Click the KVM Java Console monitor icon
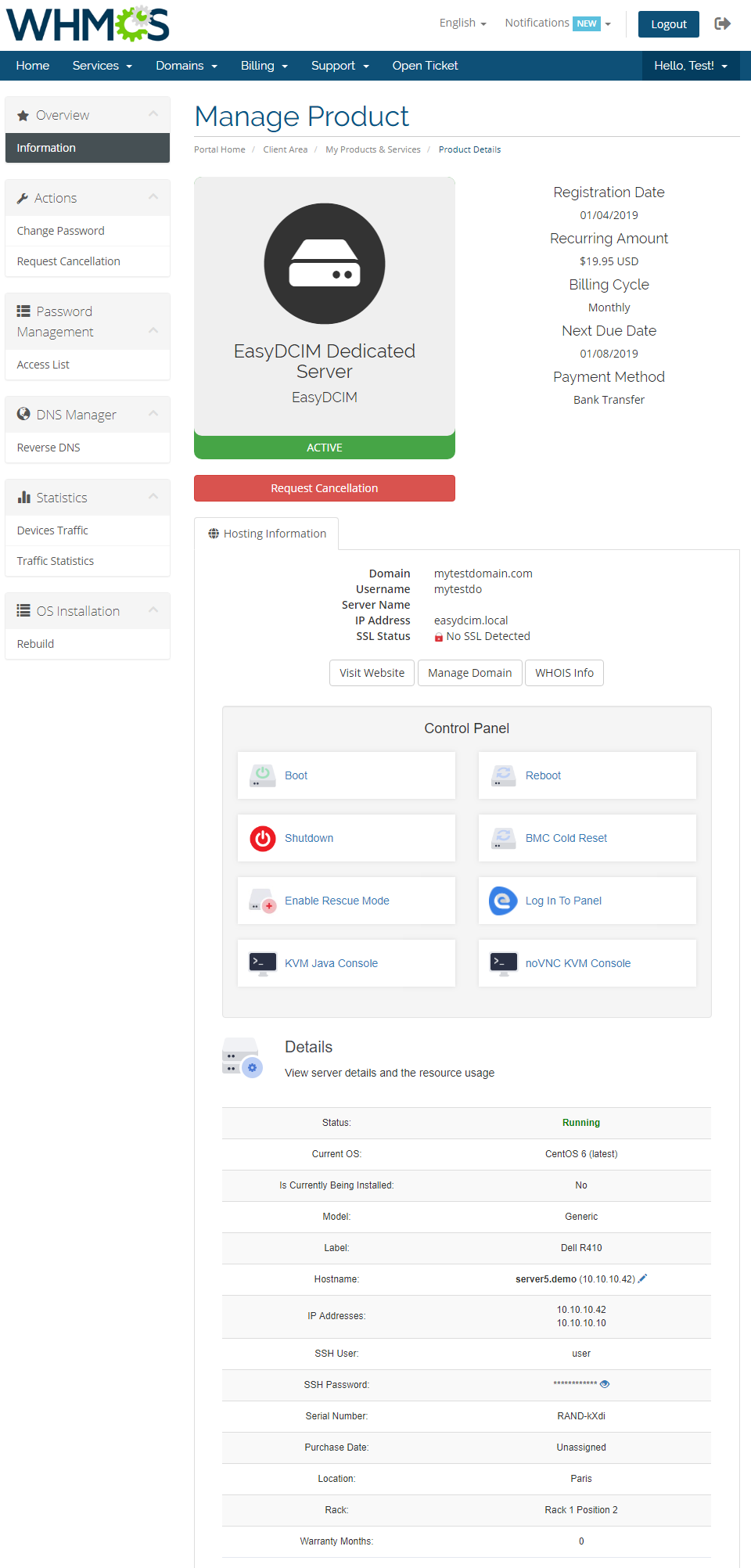 coord(263,963)
